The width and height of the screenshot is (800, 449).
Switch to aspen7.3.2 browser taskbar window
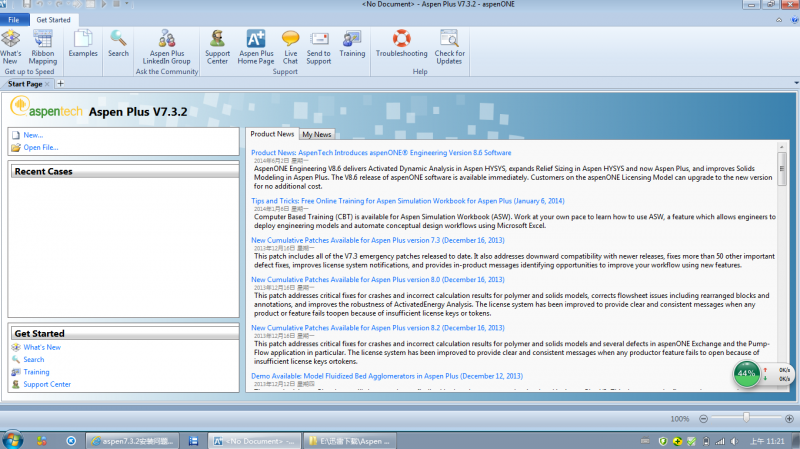[x=132, y=441]
